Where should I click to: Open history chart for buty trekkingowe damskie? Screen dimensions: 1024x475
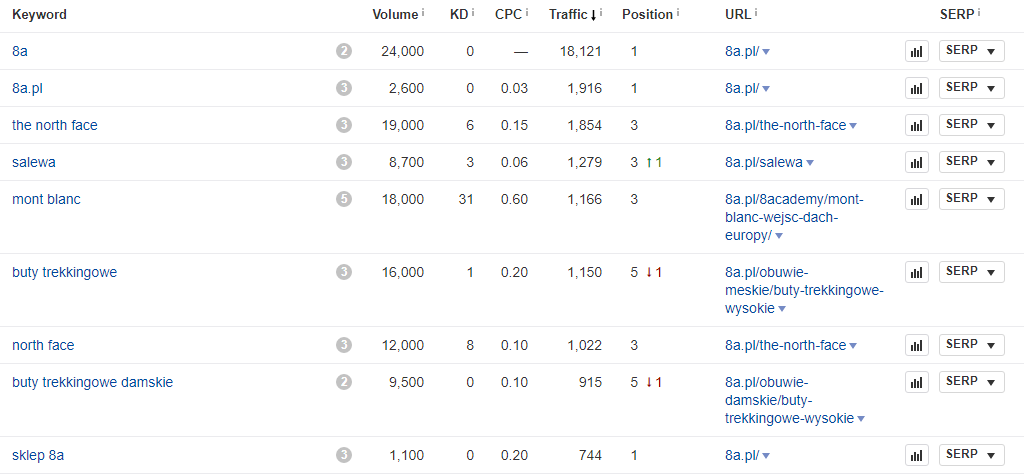pyautogui.click(x=917, y=382)
